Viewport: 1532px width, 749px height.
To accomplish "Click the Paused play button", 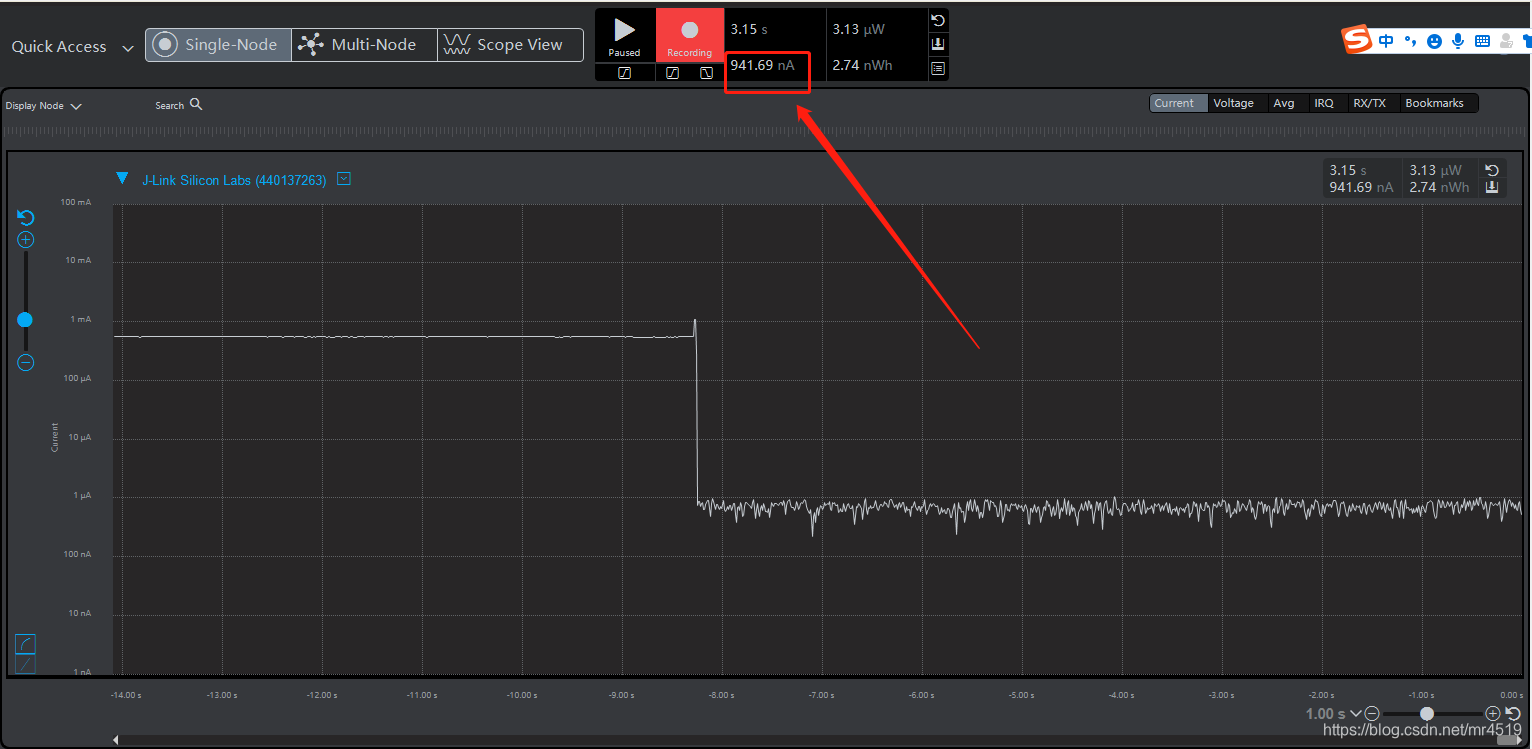I will point(625,36).
